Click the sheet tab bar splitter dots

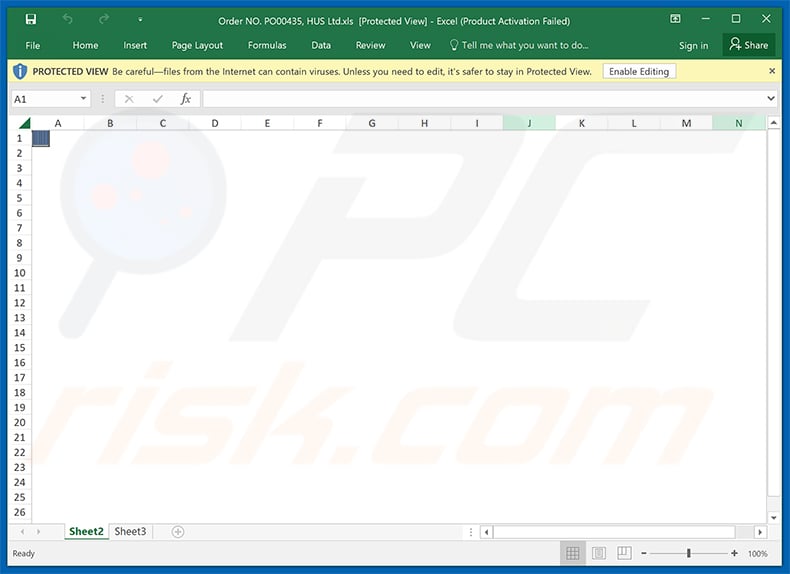coord(471,532)
